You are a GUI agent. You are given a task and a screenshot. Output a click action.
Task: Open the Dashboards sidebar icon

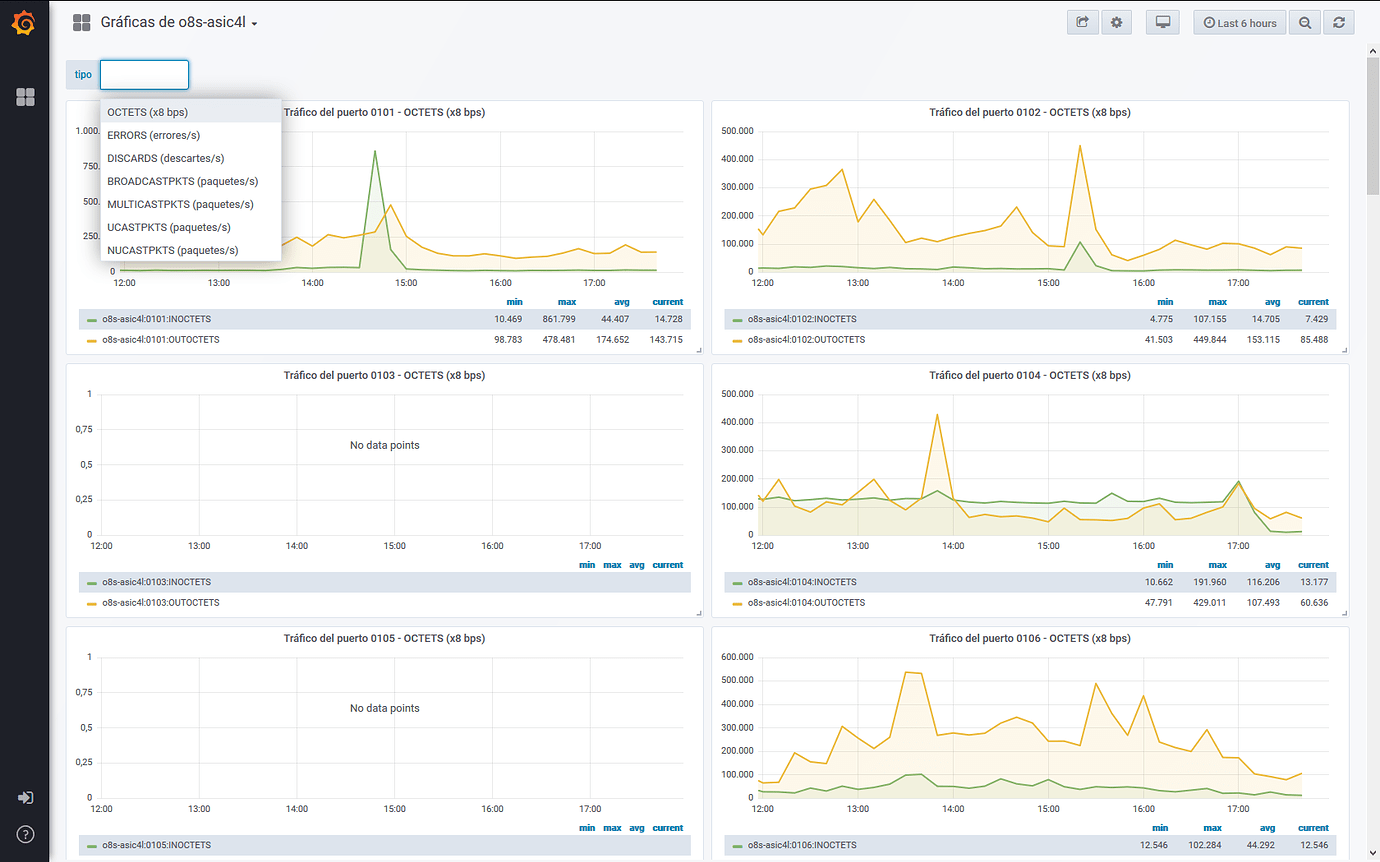coord(24,97)
